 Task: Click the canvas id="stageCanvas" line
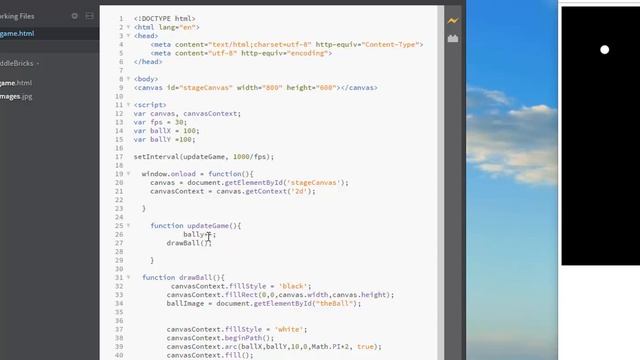(x=256, y=88)
